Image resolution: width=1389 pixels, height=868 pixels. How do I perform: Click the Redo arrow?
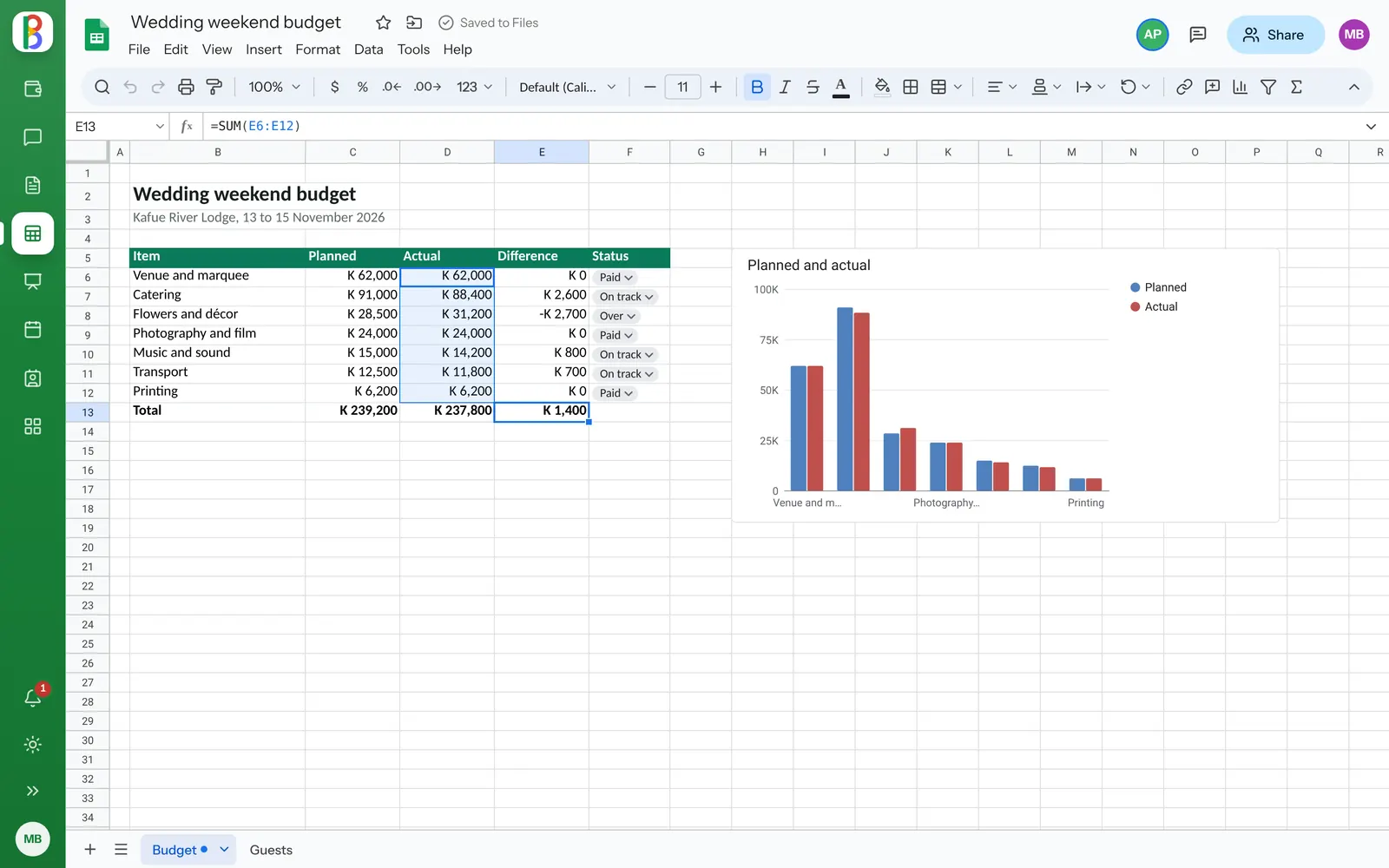click(158, 87)
